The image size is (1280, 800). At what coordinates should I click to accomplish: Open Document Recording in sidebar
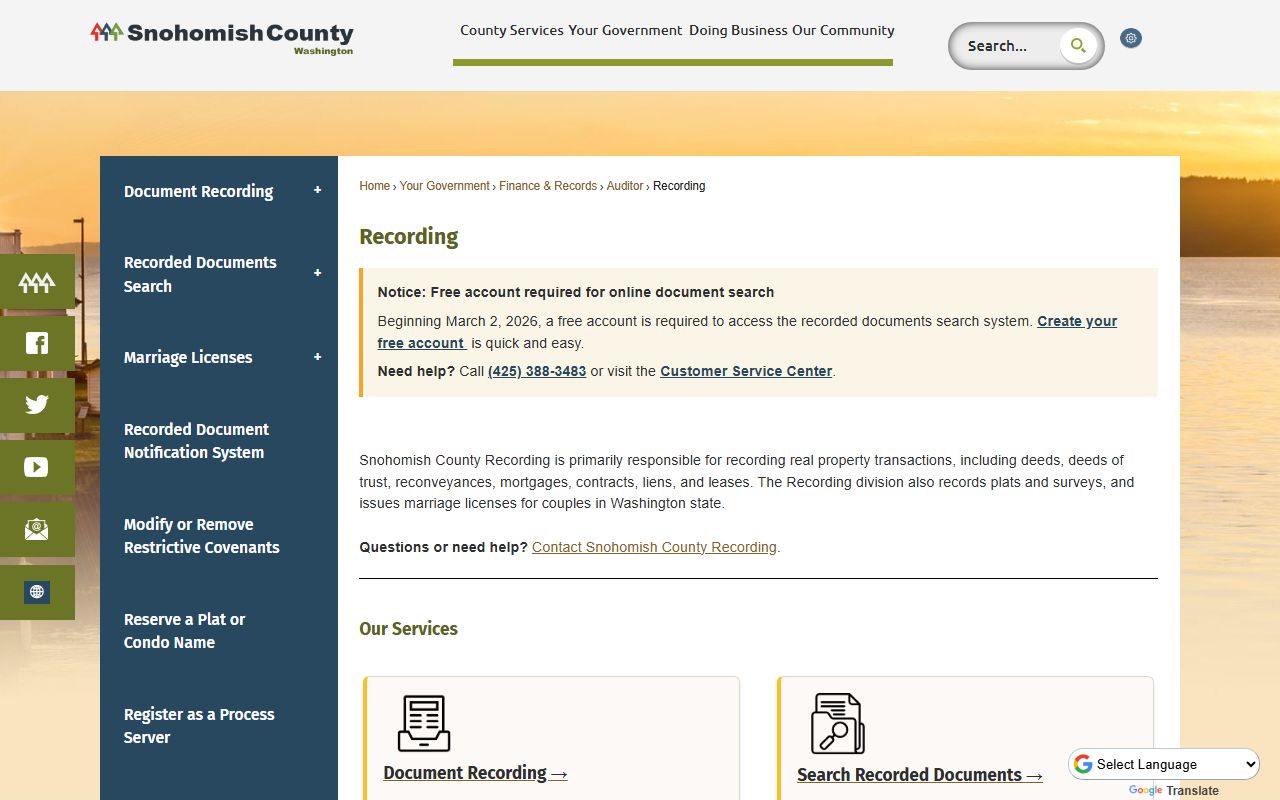click(x=198, y=191)
